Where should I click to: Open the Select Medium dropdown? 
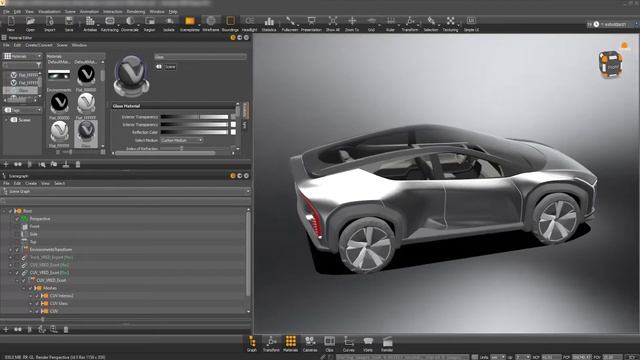(x=182, y=140)
